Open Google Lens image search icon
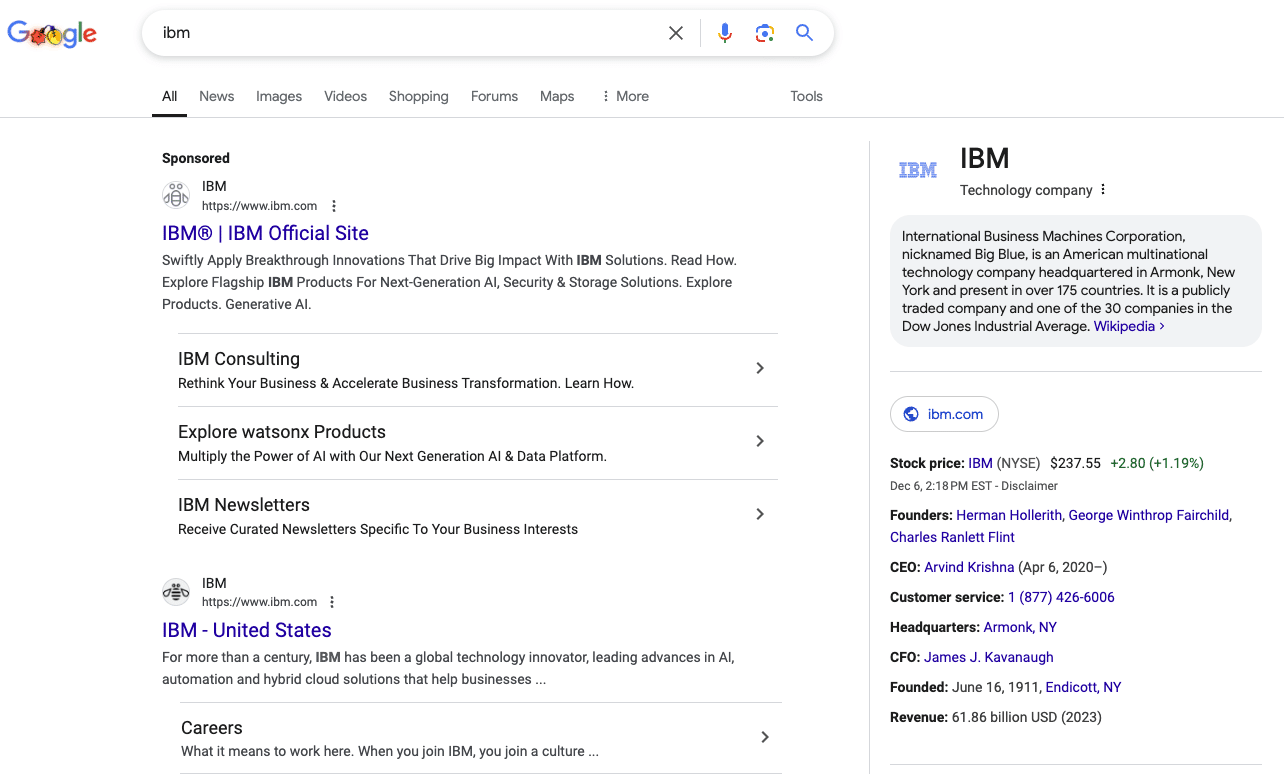The width and height of the screenshot is (1284, 774). [765, 33]
